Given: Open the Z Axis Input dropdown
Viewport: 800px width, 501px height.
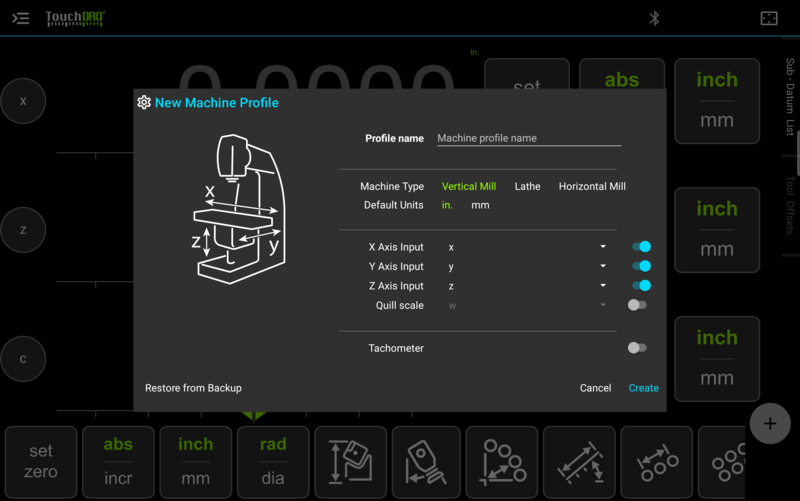Looking at the screenshot, I should tap(528, 286).
